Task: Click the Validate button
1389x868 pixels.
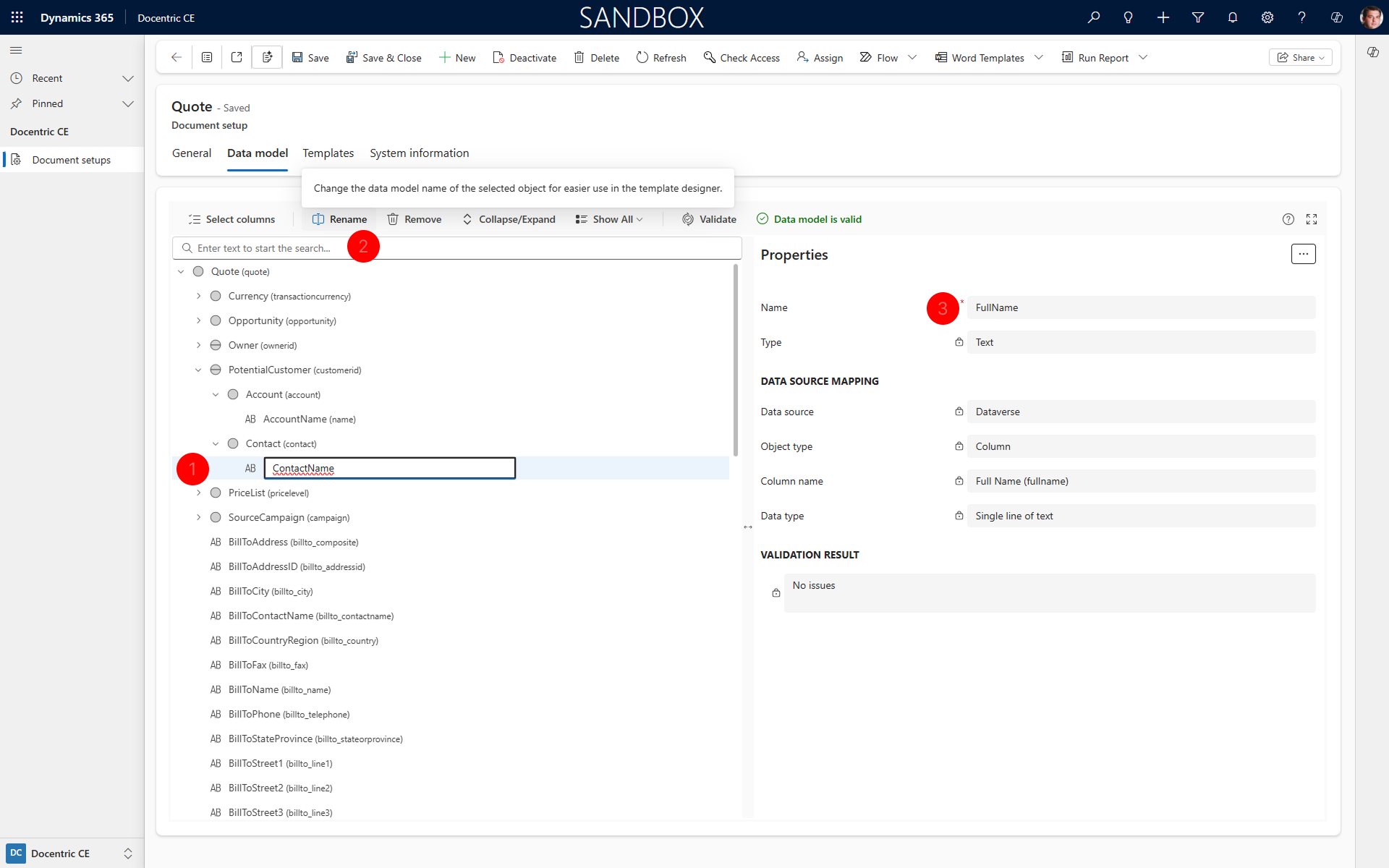Action: point(709,219)
